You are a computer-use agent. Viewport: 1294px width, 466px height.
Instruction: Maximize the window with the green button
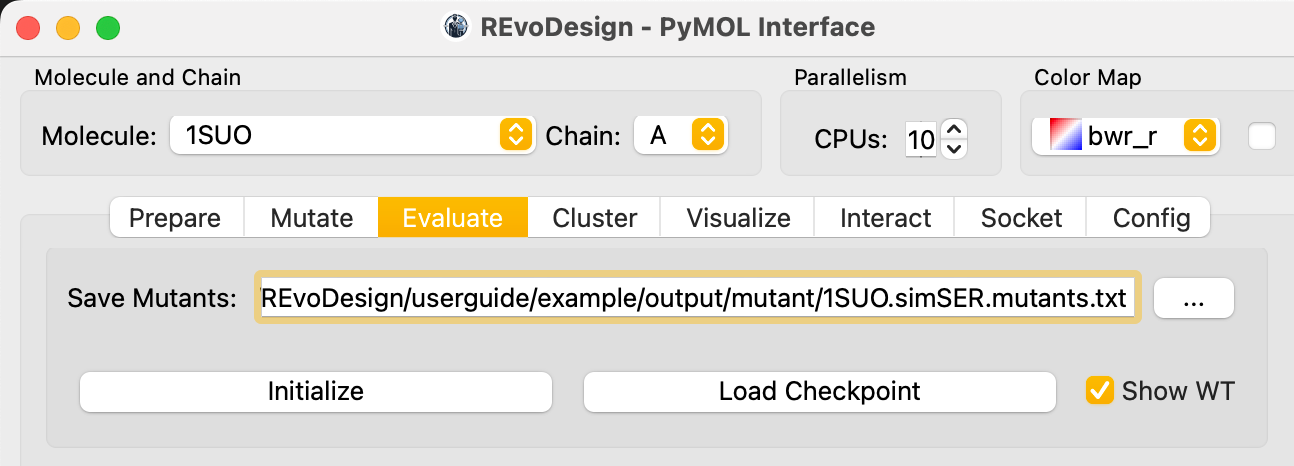pyautogui.click(x=108, y=28)
